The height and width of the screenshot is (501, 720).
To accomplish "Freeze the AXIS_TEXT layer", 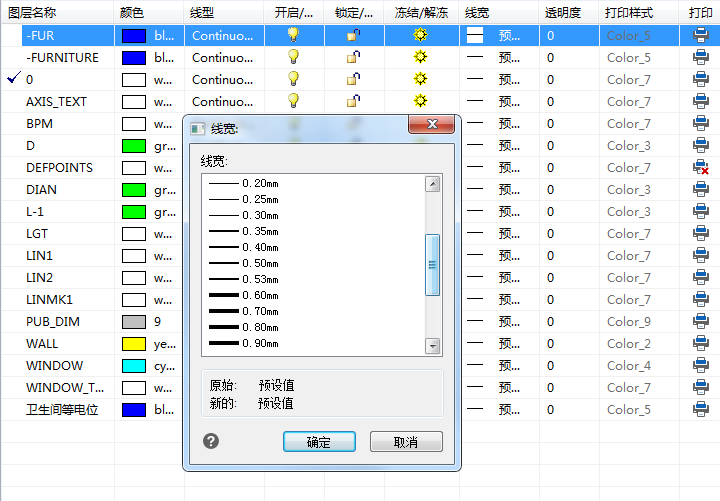I will pyautogui.click(x=420, y=101).
